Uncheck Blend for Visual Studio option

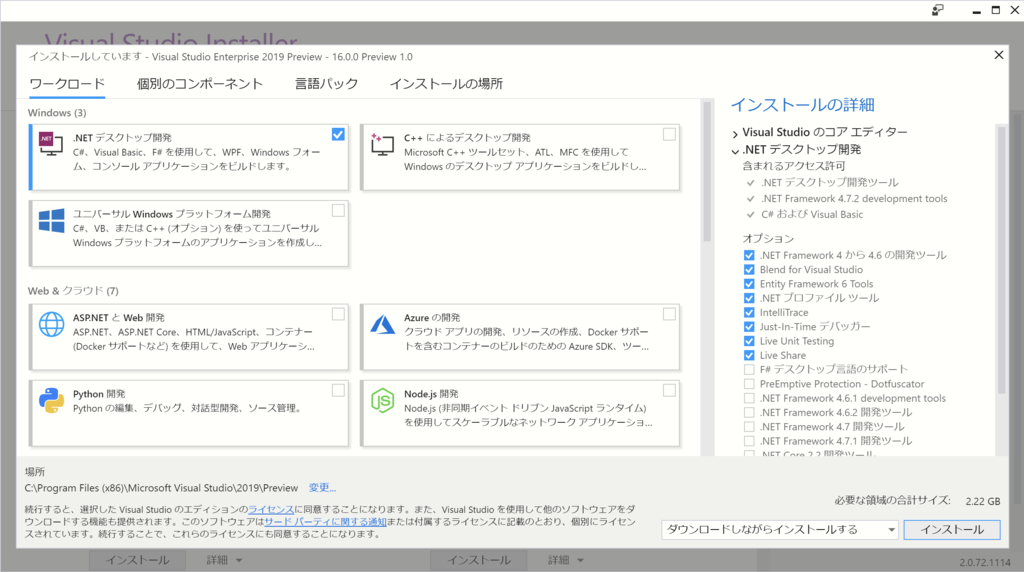(749, 270)
